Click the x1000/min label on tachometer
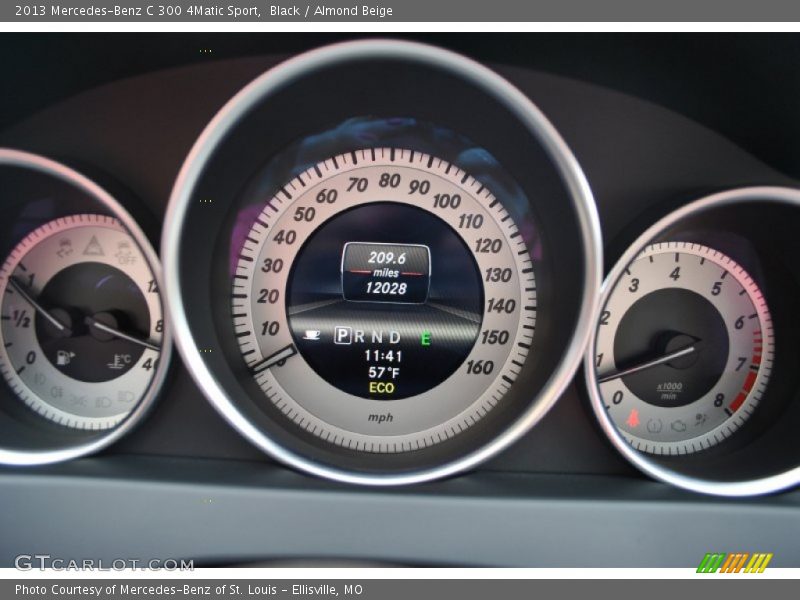Image resolution: width=800 pixels, height=600 pixels. [668, 391]
